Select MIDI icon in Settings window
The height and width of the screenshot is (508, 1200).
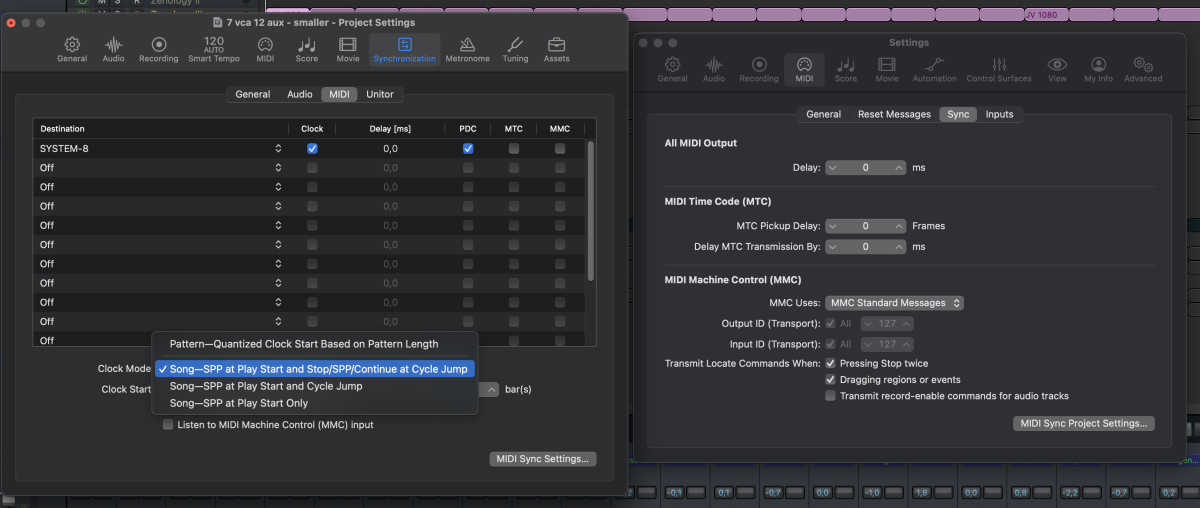click(804, 69)
